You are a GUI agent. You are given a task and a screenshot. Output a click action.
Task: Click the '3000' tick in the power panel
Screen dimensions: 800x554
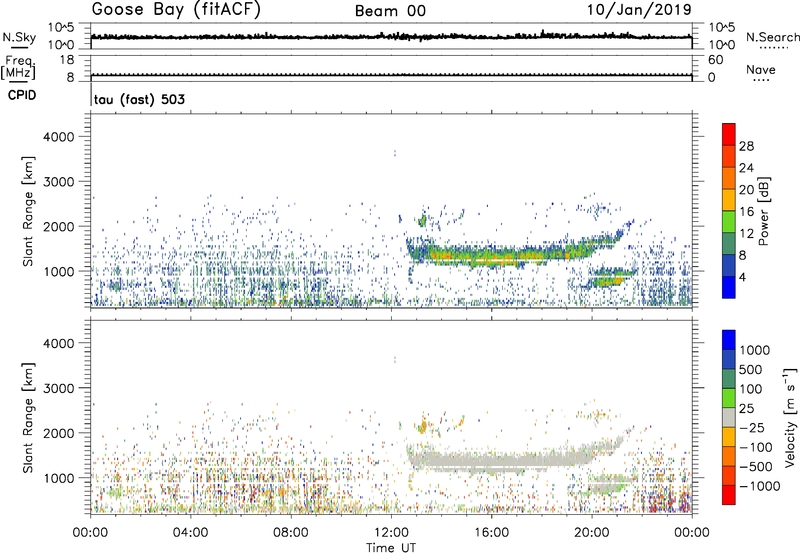59,182
